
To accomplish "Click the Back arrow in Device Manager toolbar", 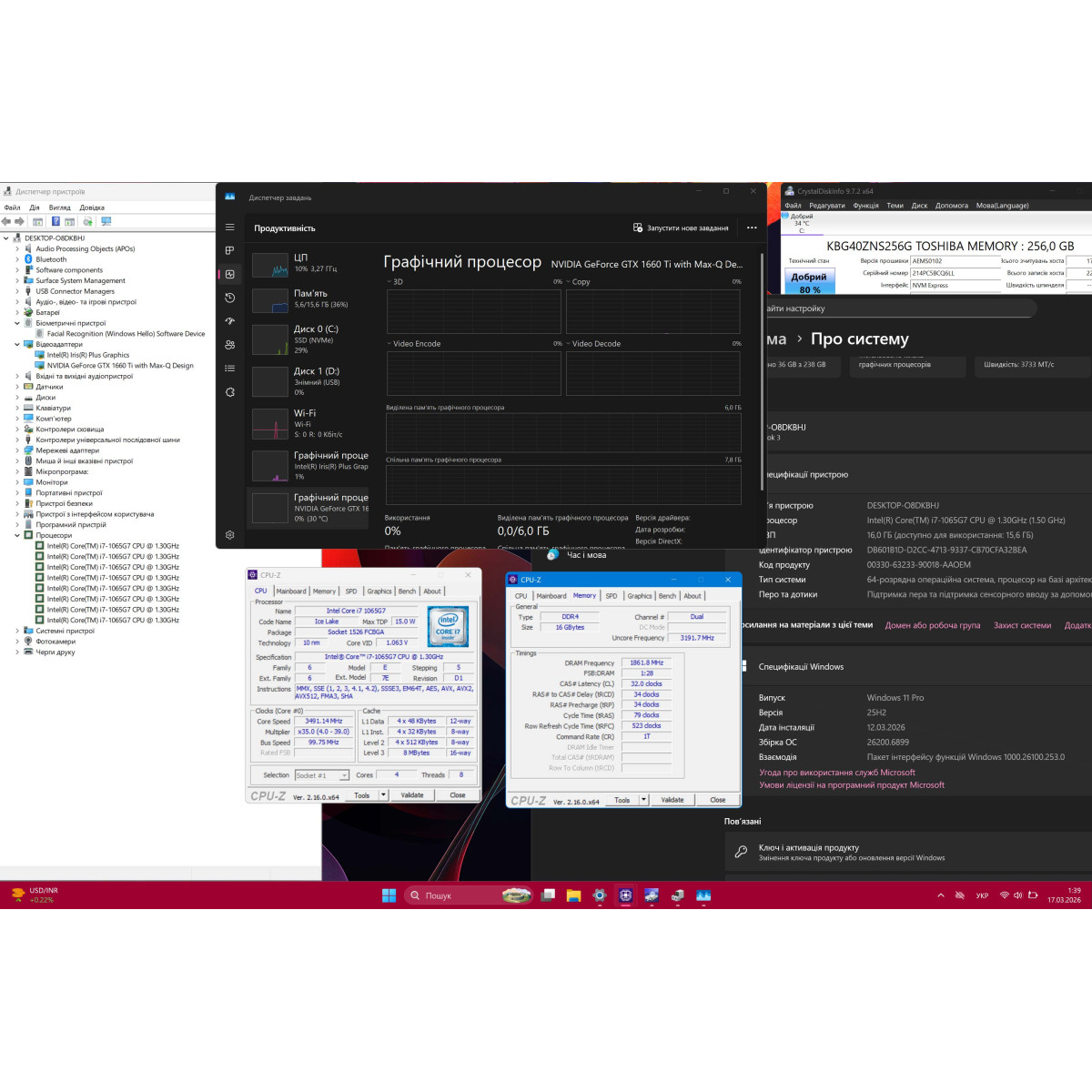I will point(6,221).
